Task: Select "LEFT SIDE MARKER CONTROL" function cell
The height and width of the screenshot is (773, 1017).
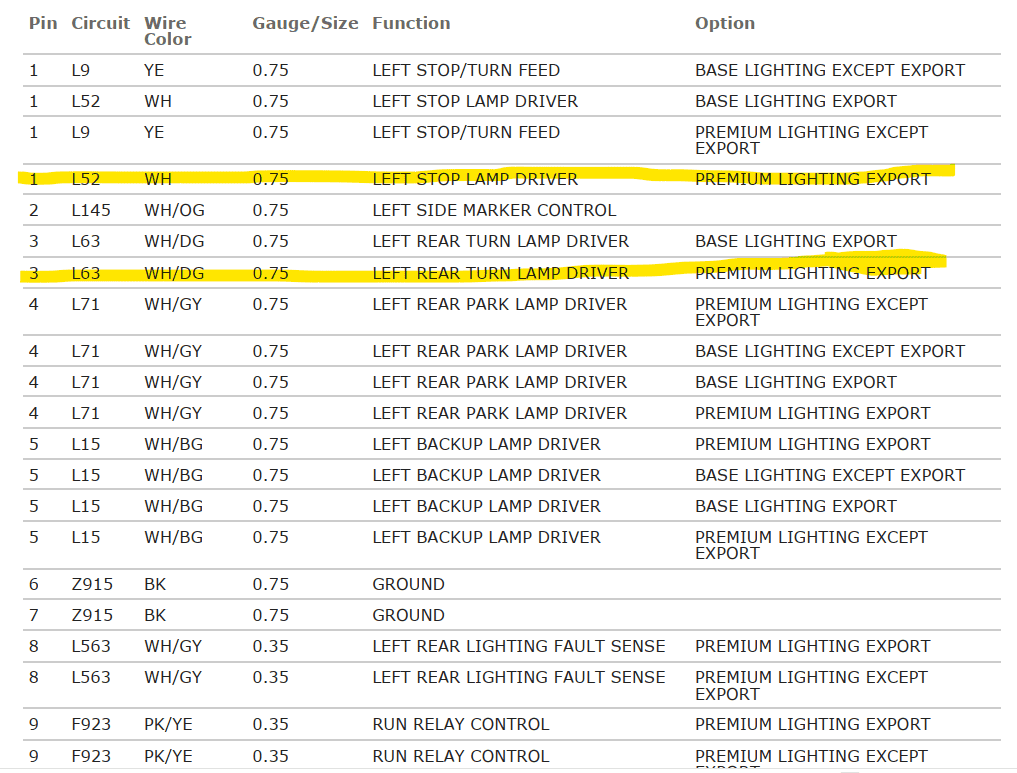Action: click(x=494, y=210)
